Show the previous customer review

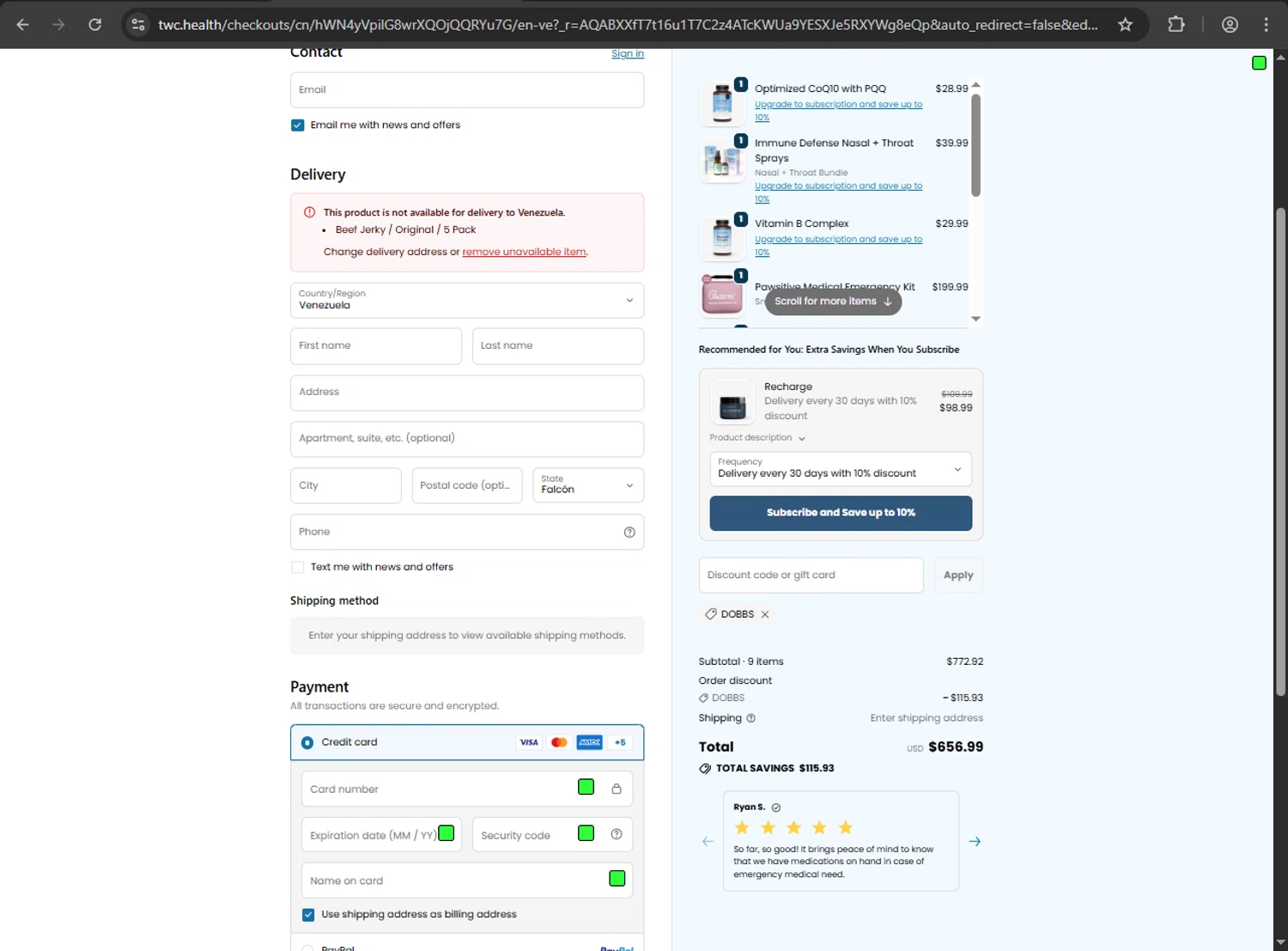coord(708,841)
